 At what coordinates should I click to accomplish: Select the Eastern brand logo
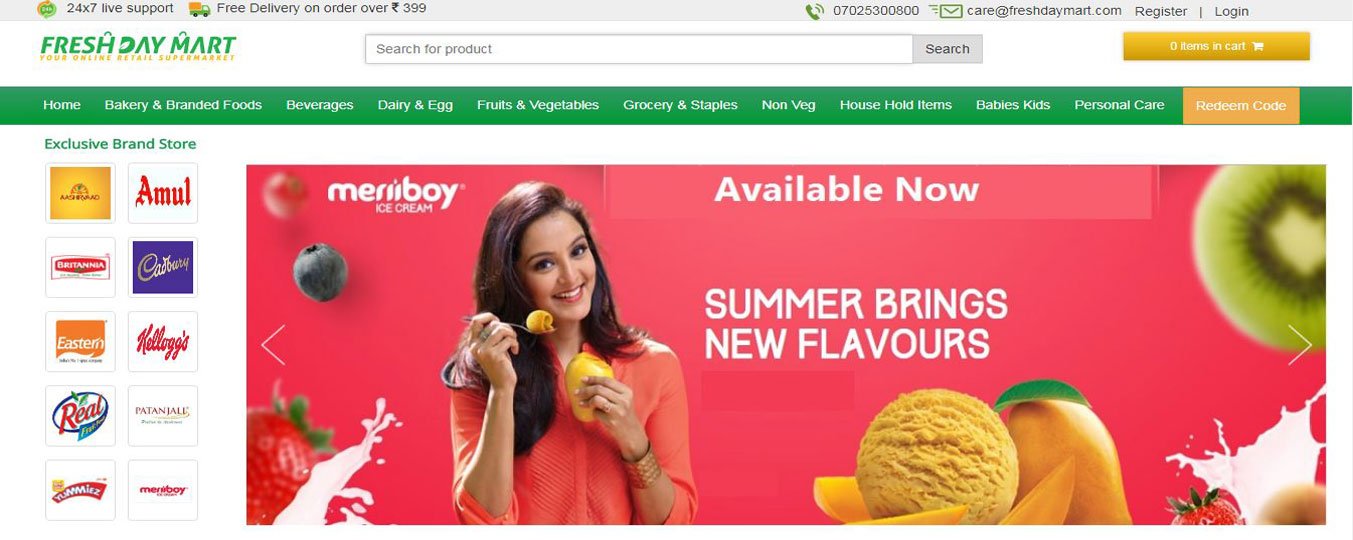[x=80, y=341]
